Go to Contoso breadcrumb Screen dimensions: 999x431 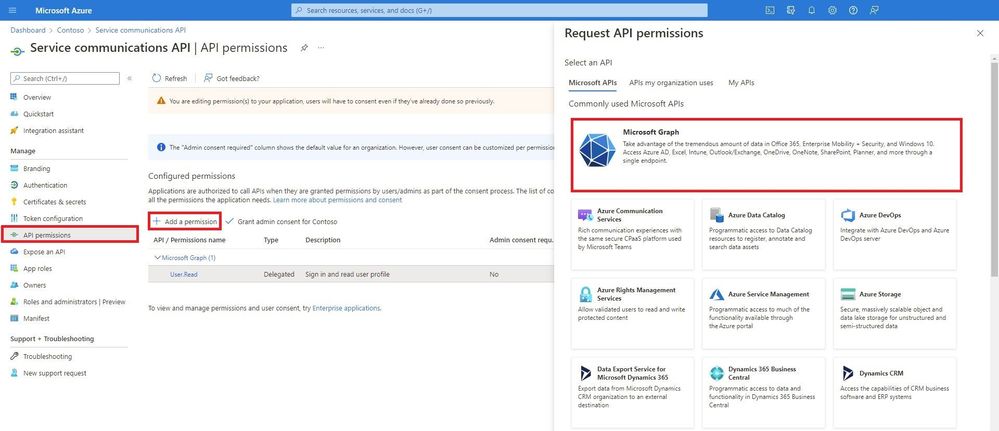(x=71, y=30)
